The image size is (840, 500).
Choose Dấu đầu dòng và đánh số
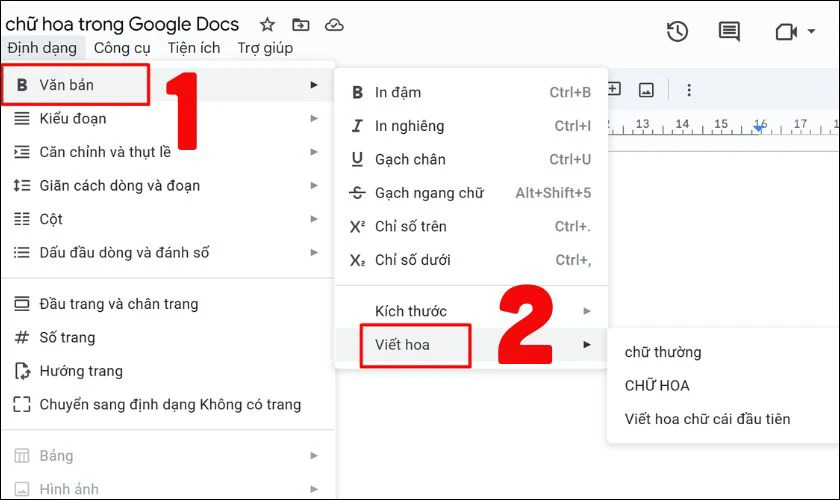click(x=168, y=252)
